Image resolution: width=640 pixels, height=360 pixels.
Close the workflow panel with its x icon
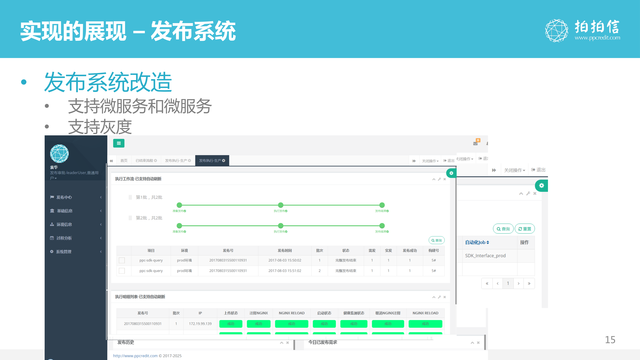point(445,179)
